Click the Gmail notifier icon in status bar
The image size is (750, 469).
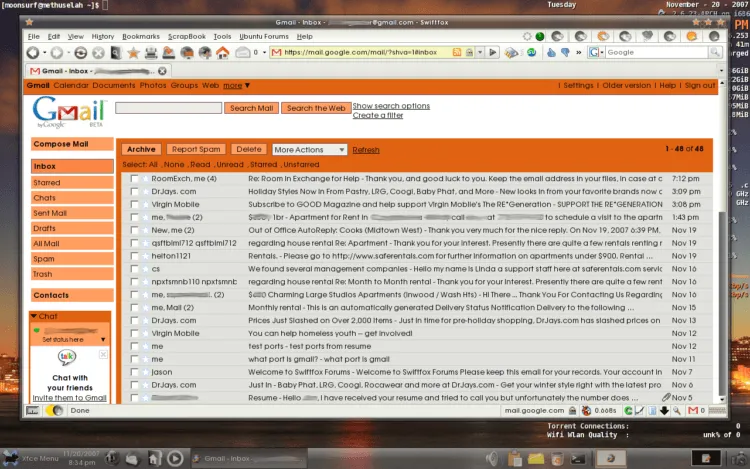point(693,410)
